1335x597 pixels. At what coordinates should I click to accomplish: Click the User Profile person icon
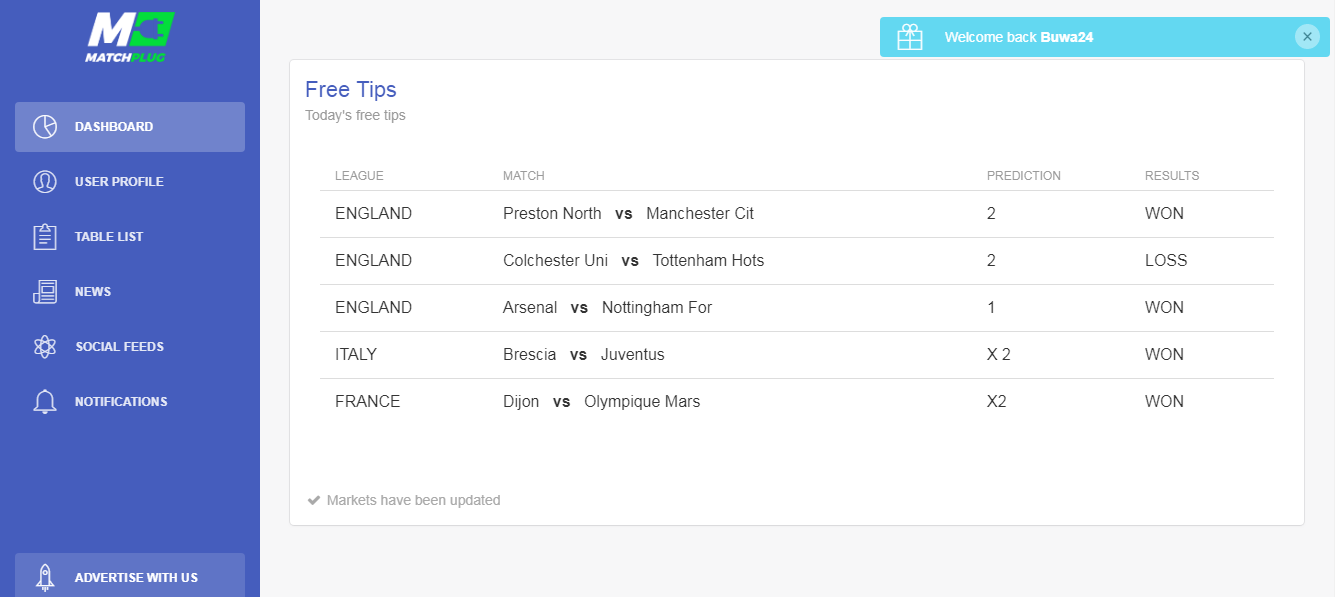pyautogui.click(x=45, y=182)
